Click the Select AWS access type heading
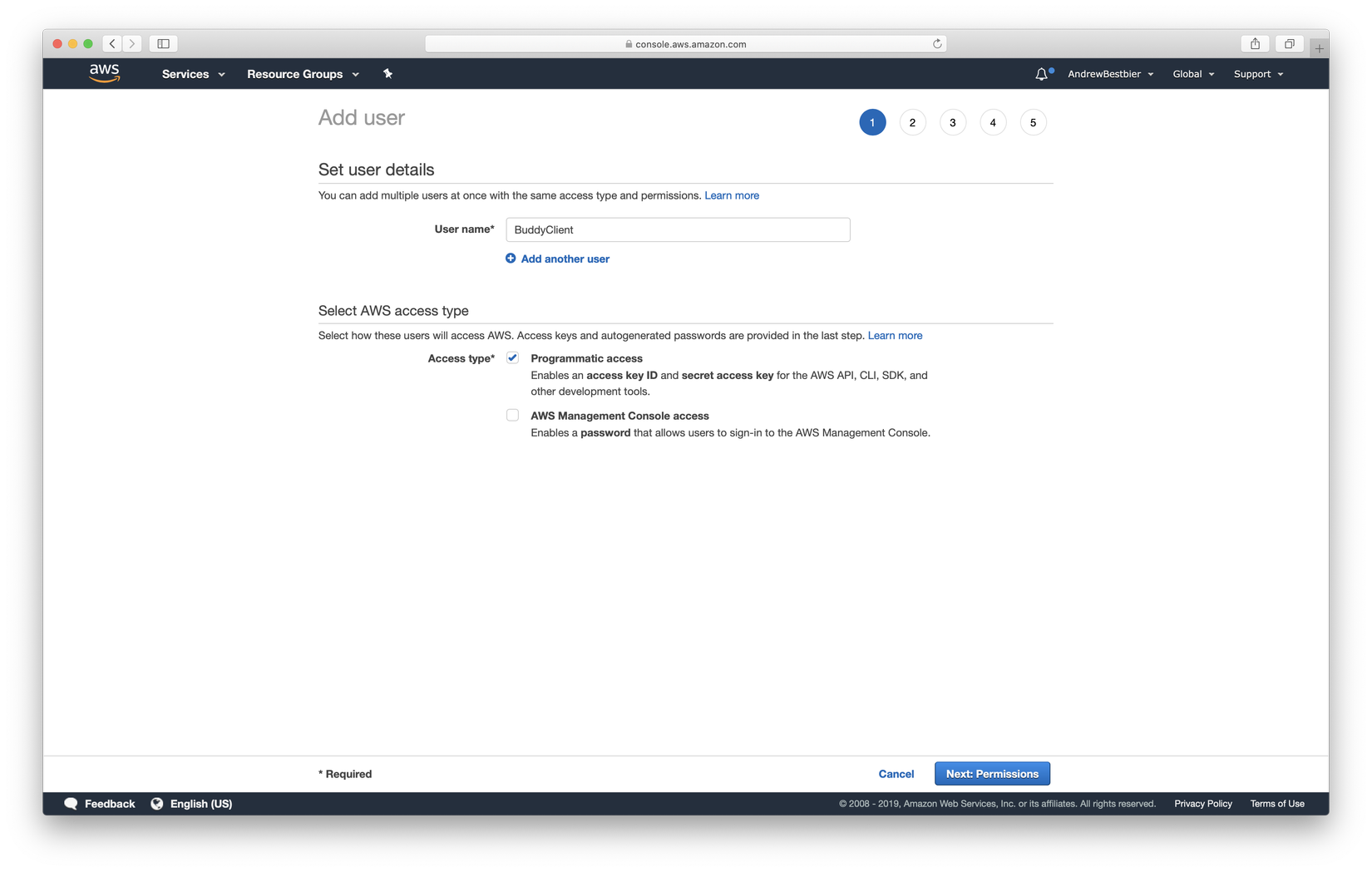Viewport: 1372px width, 872px height. [x=393, y=311]
